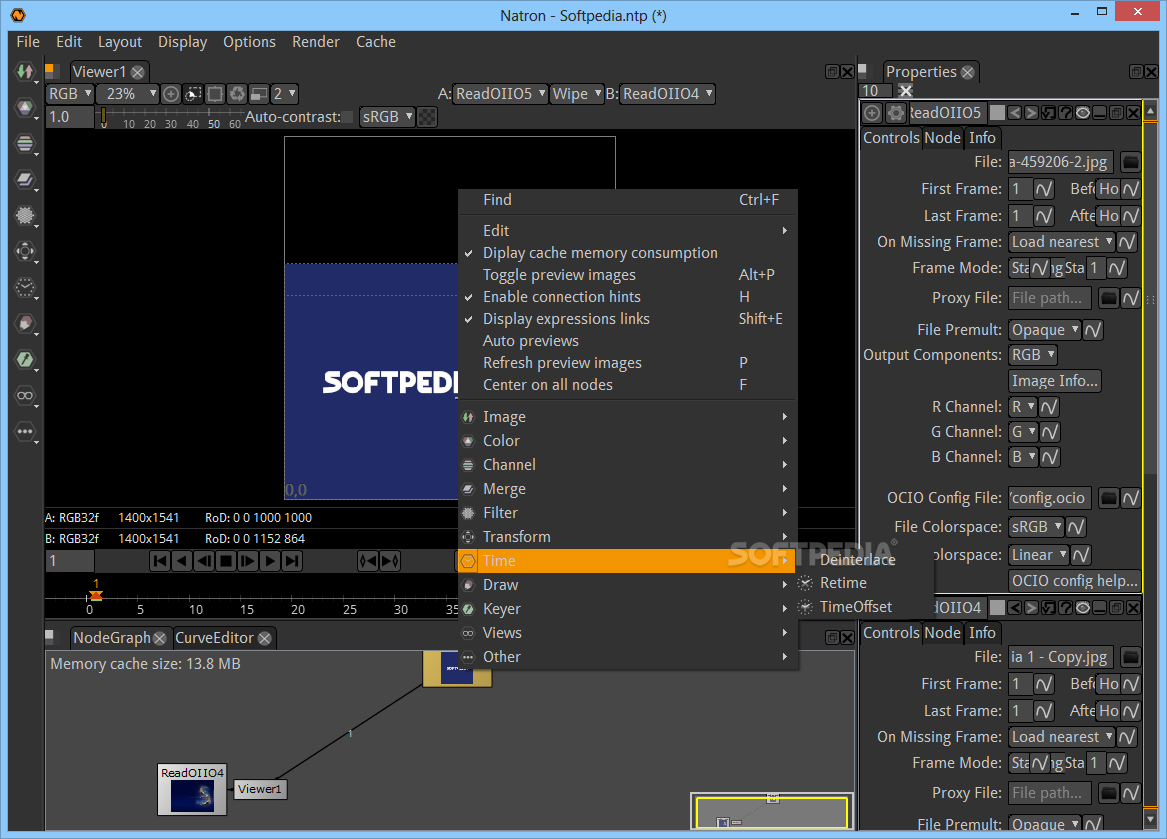Click the region of interest icon
Screen dimensions: 1167x839
click(x=215, y=94)
